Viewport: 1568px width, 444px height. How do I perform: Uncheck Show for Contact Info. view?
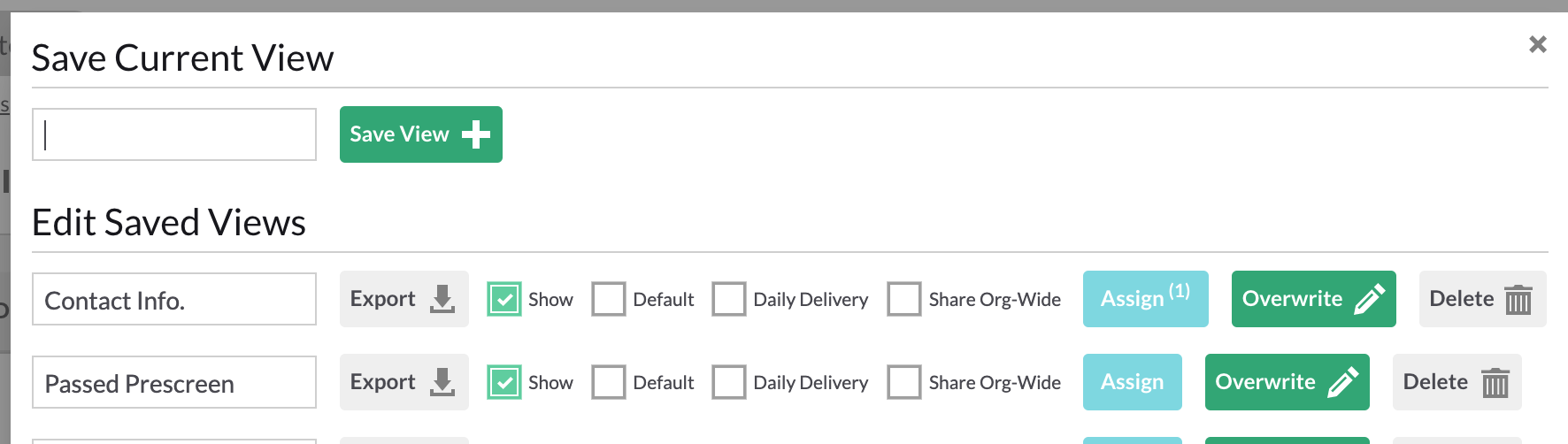[x=504, y=299]
